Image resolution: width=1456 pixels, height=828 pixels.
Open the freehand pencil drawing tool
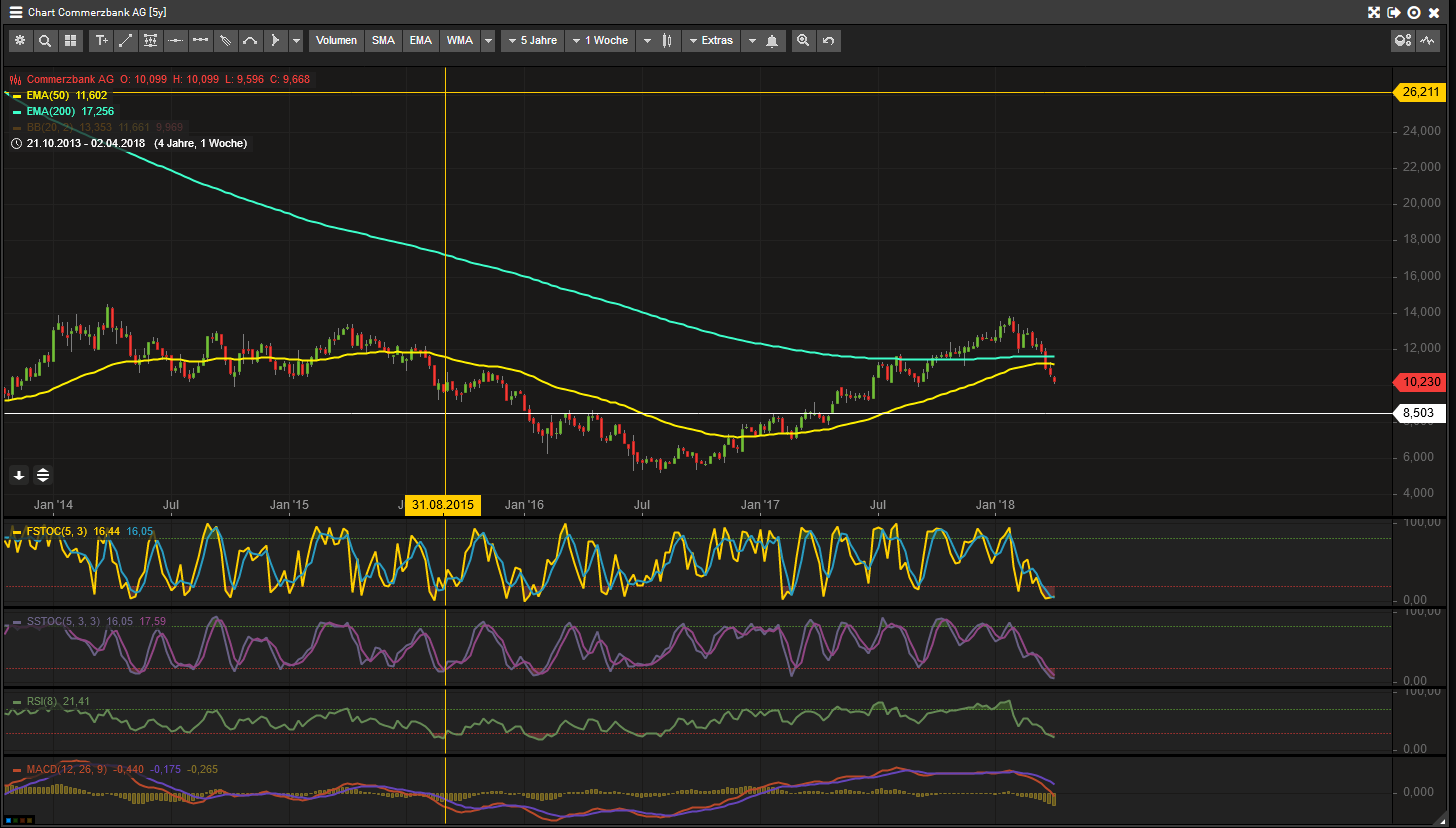[224, 40]
